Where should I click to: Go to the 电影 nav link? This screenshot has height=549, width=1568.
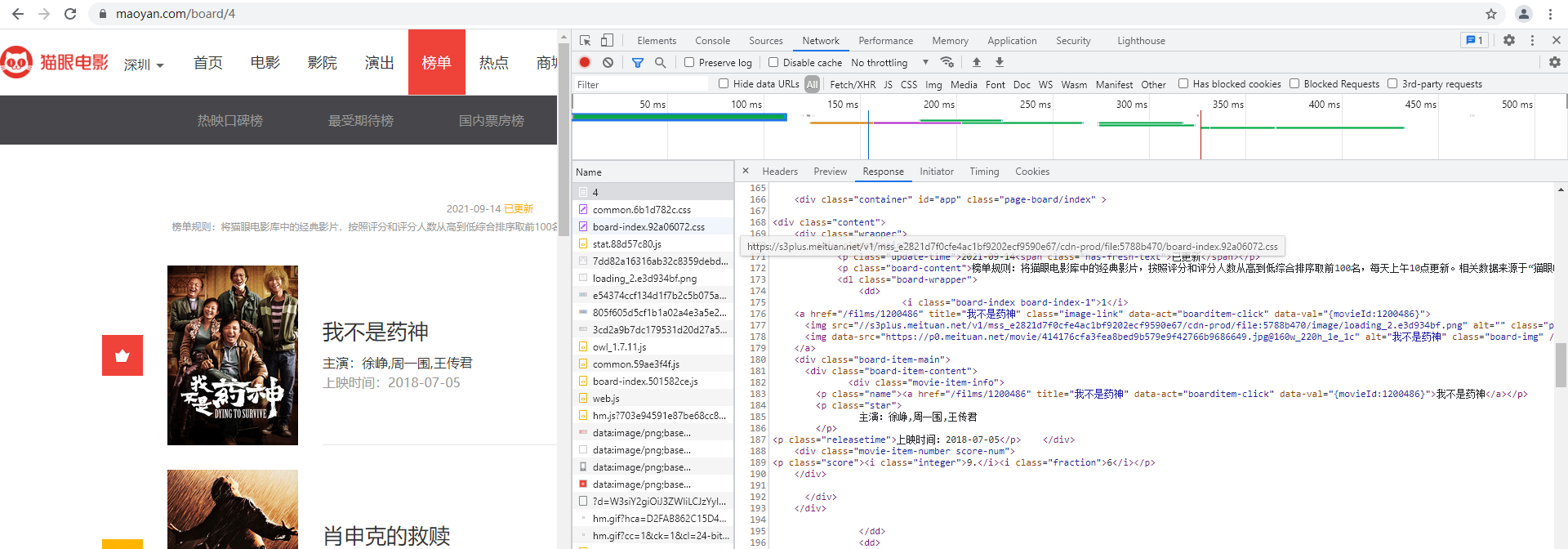pos(265,62)
